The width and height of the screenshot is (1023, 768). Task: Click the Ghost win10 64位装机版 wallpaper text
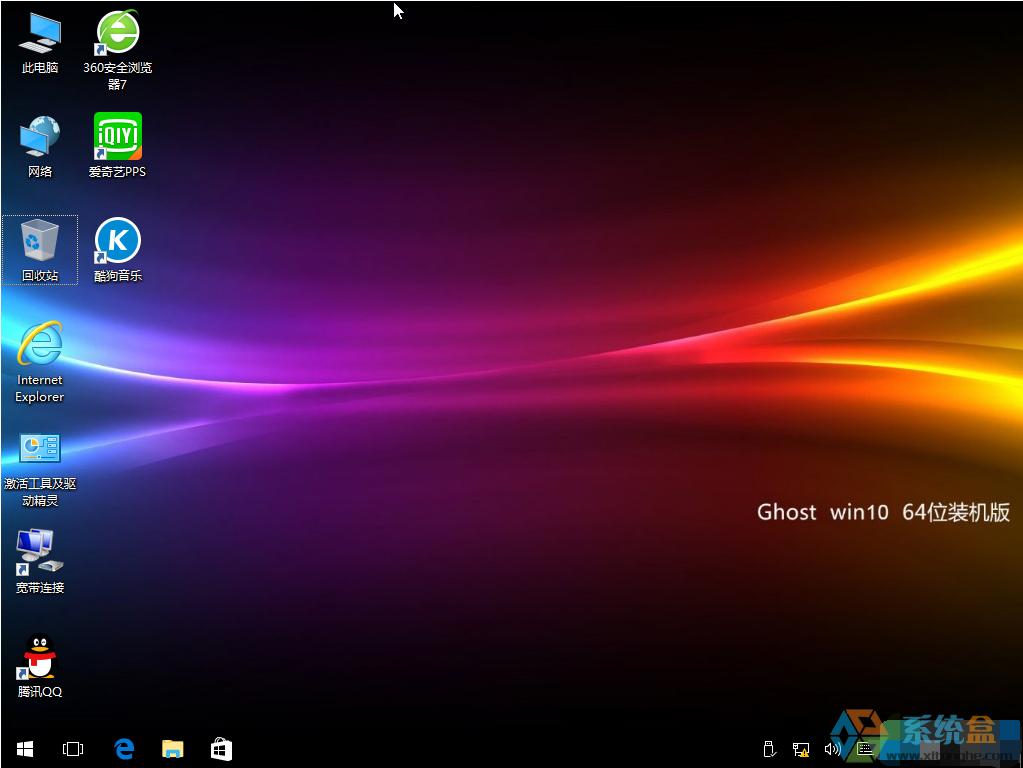click(883, 512)
